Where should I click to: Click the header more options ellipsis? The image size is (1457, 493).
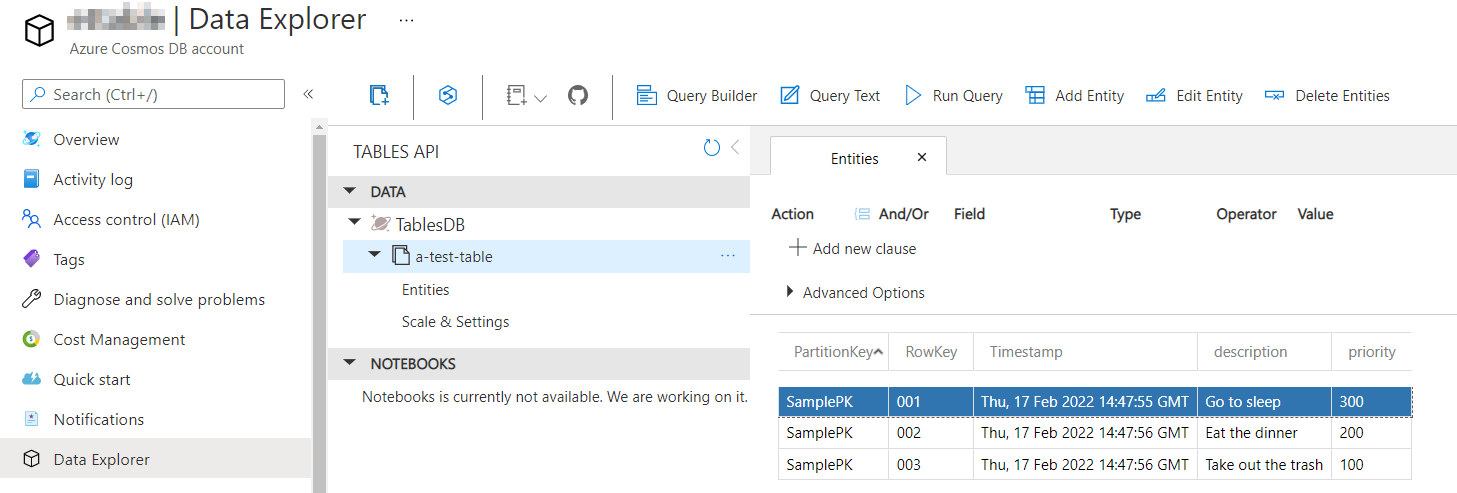[406, 19]
